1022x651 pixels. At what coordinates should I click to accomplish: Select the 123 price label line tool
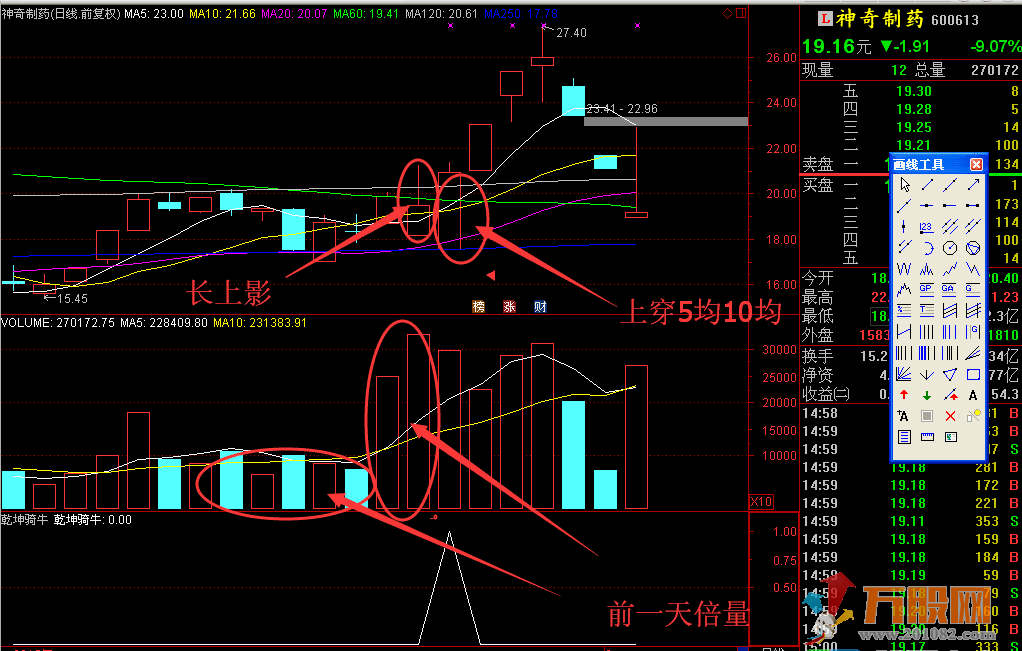[x=927, y=227]
